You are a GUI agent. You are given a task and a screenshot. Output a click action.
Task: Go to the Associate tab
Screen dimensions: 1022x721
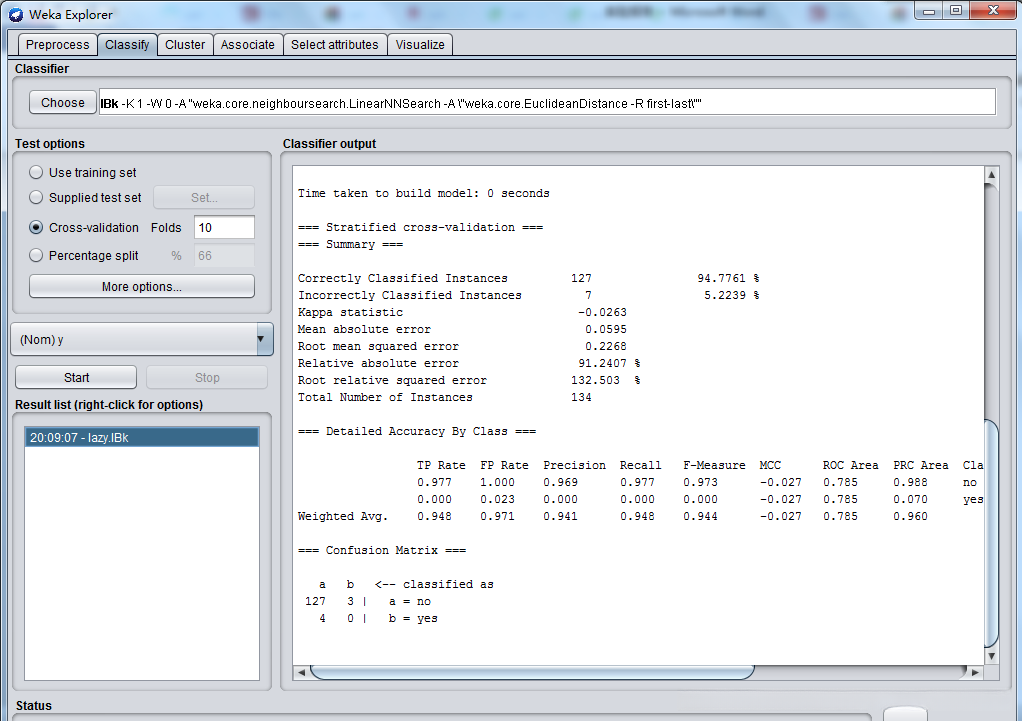click(247, 45)
